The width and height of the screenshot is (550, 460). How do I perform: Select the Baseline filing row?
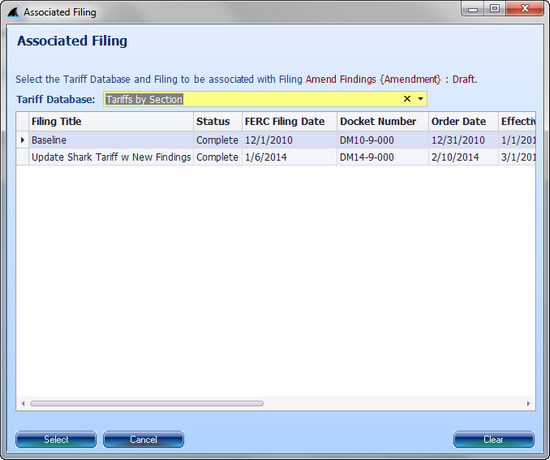coord(276,140)
